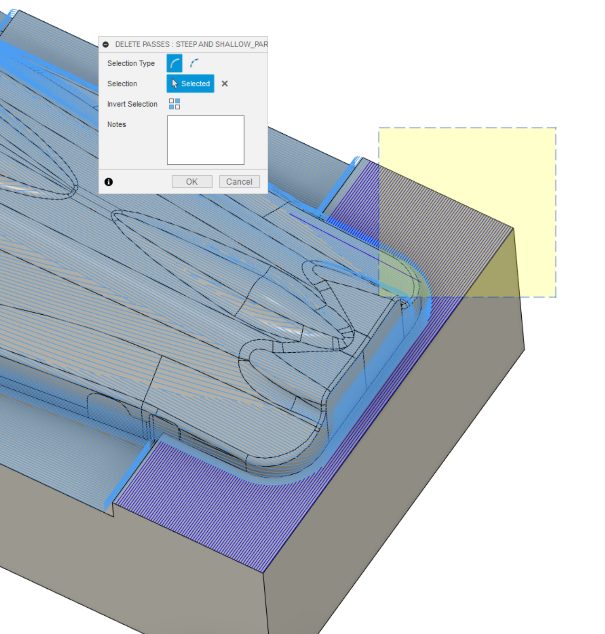Confirm with the OK button
This screenshot has height=634, width=605.
pos(192,182)
